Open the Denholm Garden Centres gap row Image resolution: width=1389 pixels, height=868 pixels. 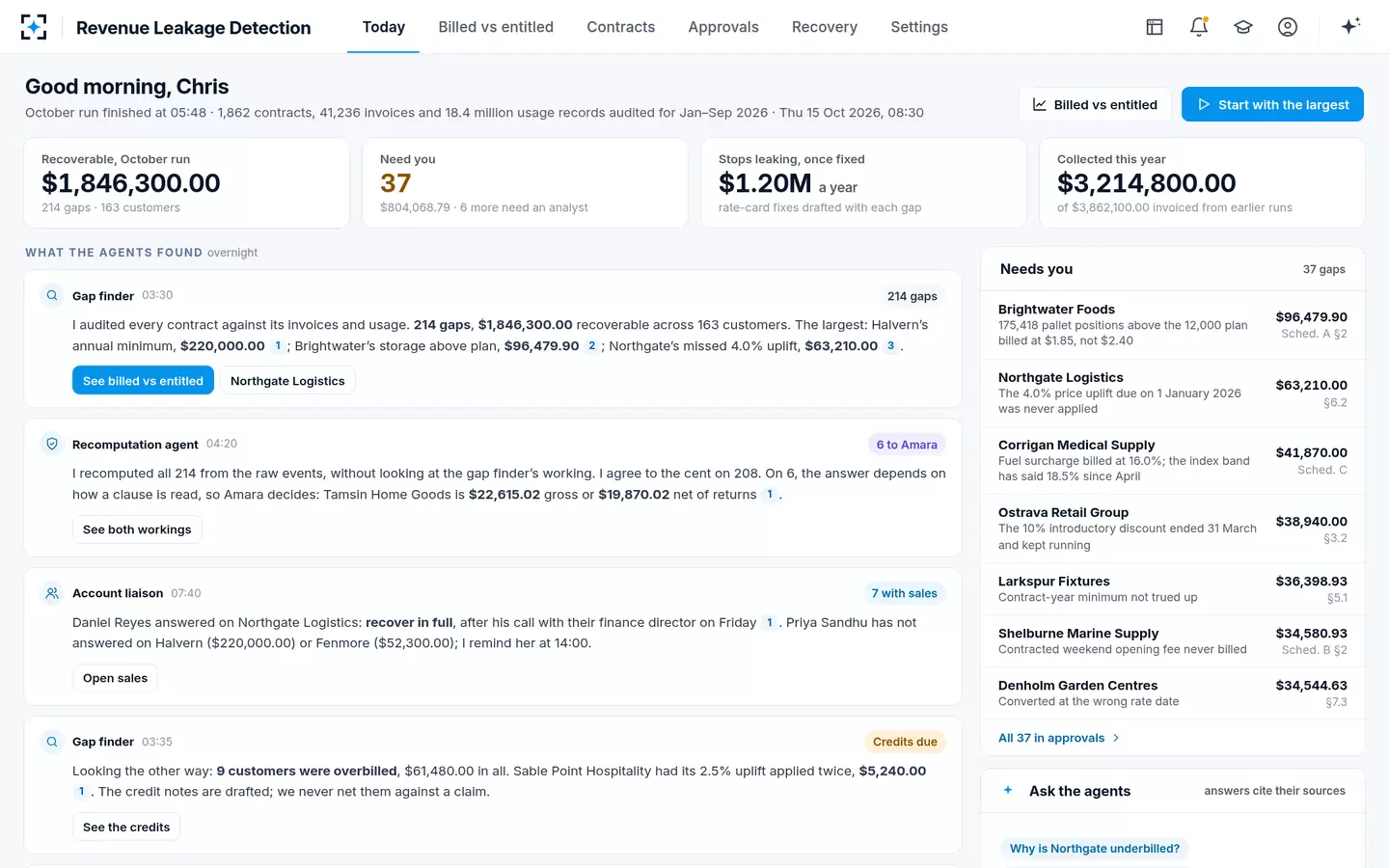(x=1173, y=693)
